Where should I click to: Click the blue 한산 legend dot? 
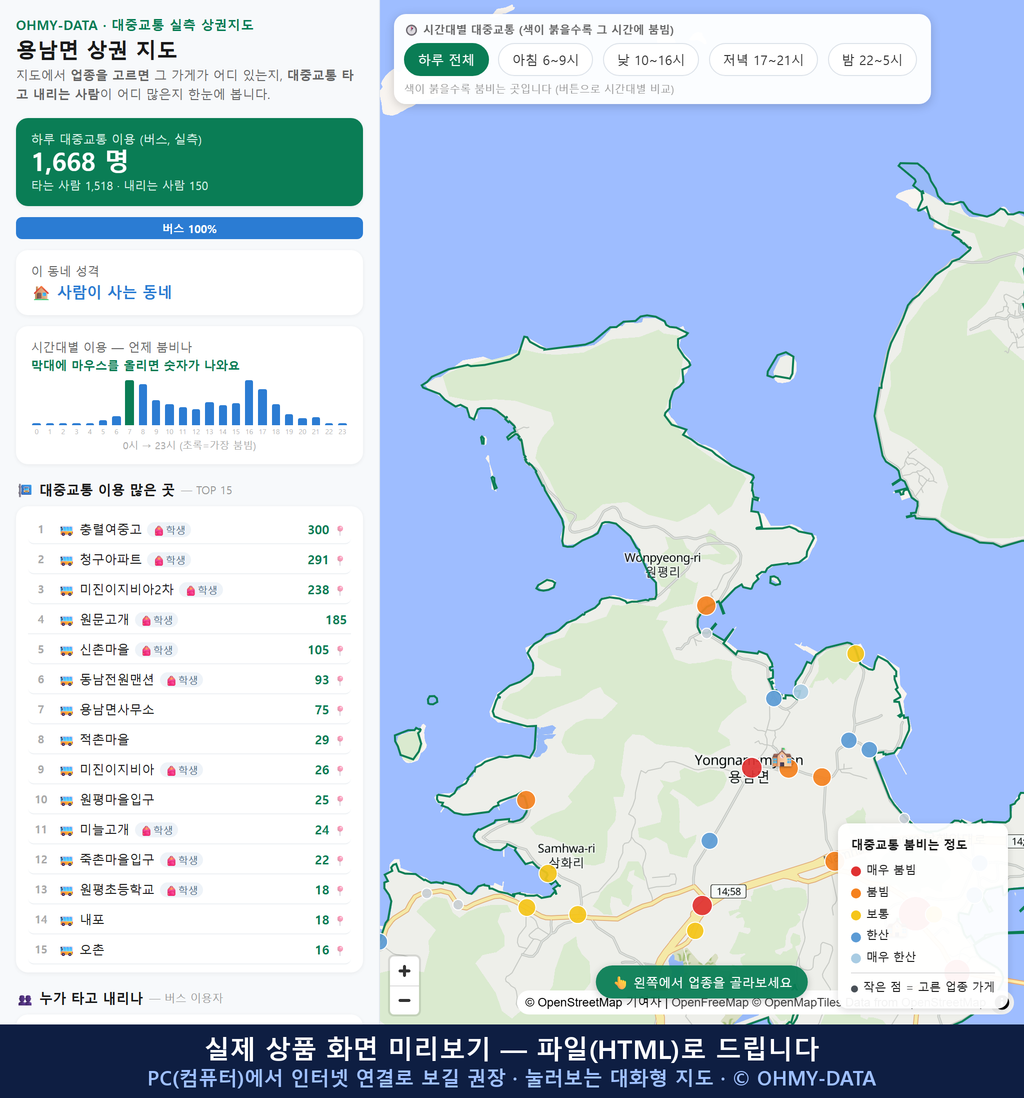(x=855, y=936)
